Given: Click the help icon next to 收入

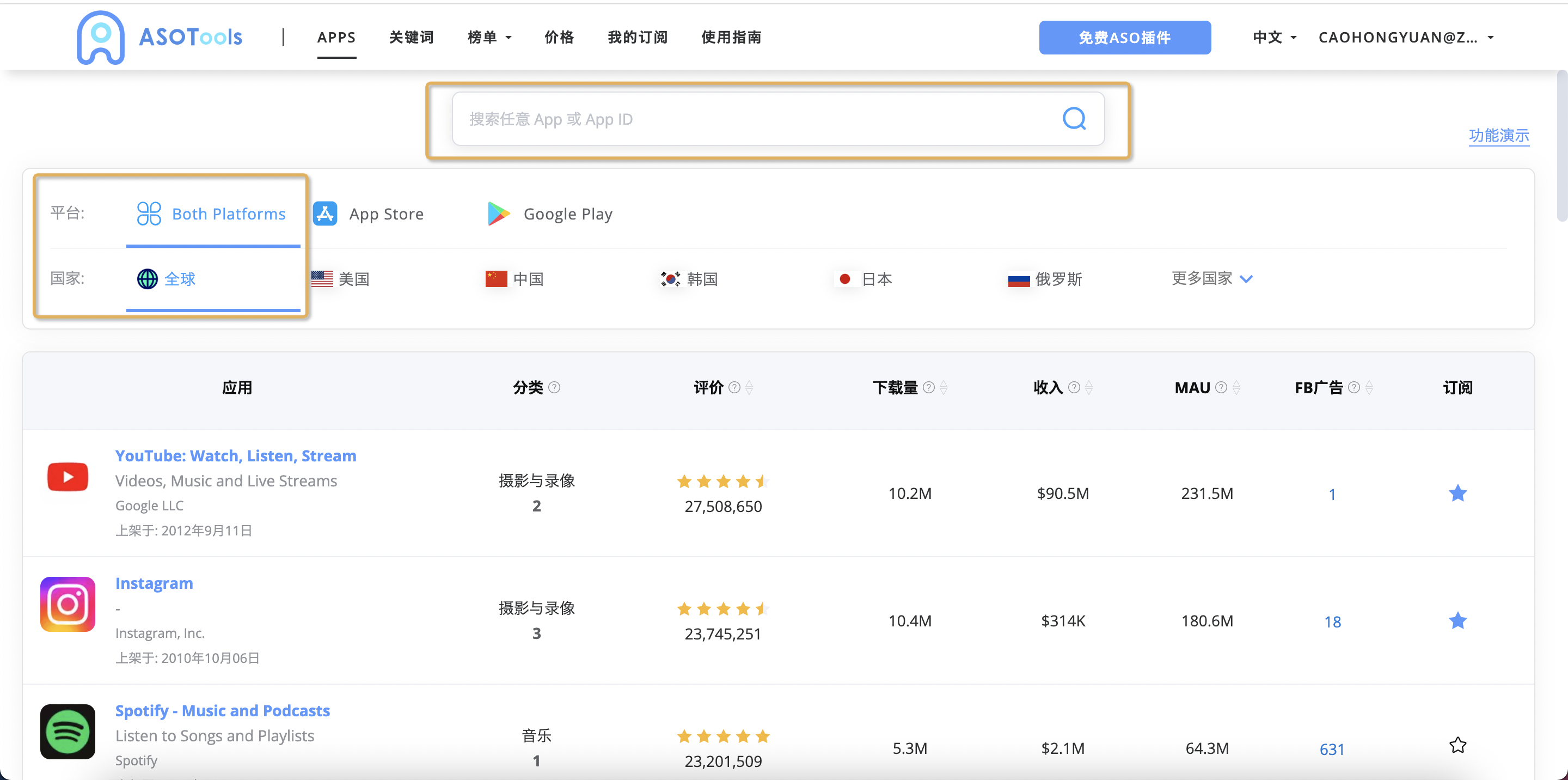Looking at the screenshot, I should coord(1074,387).
